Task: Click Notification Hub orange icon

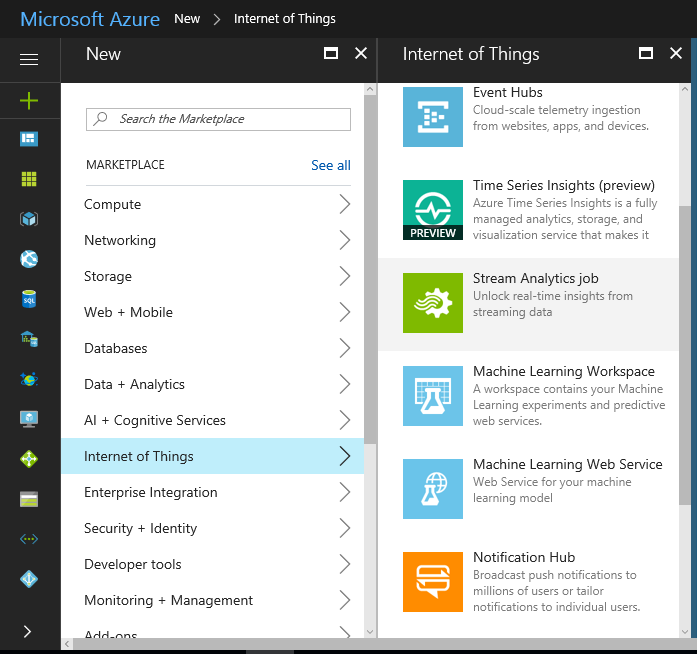Action: coord(433,582)
